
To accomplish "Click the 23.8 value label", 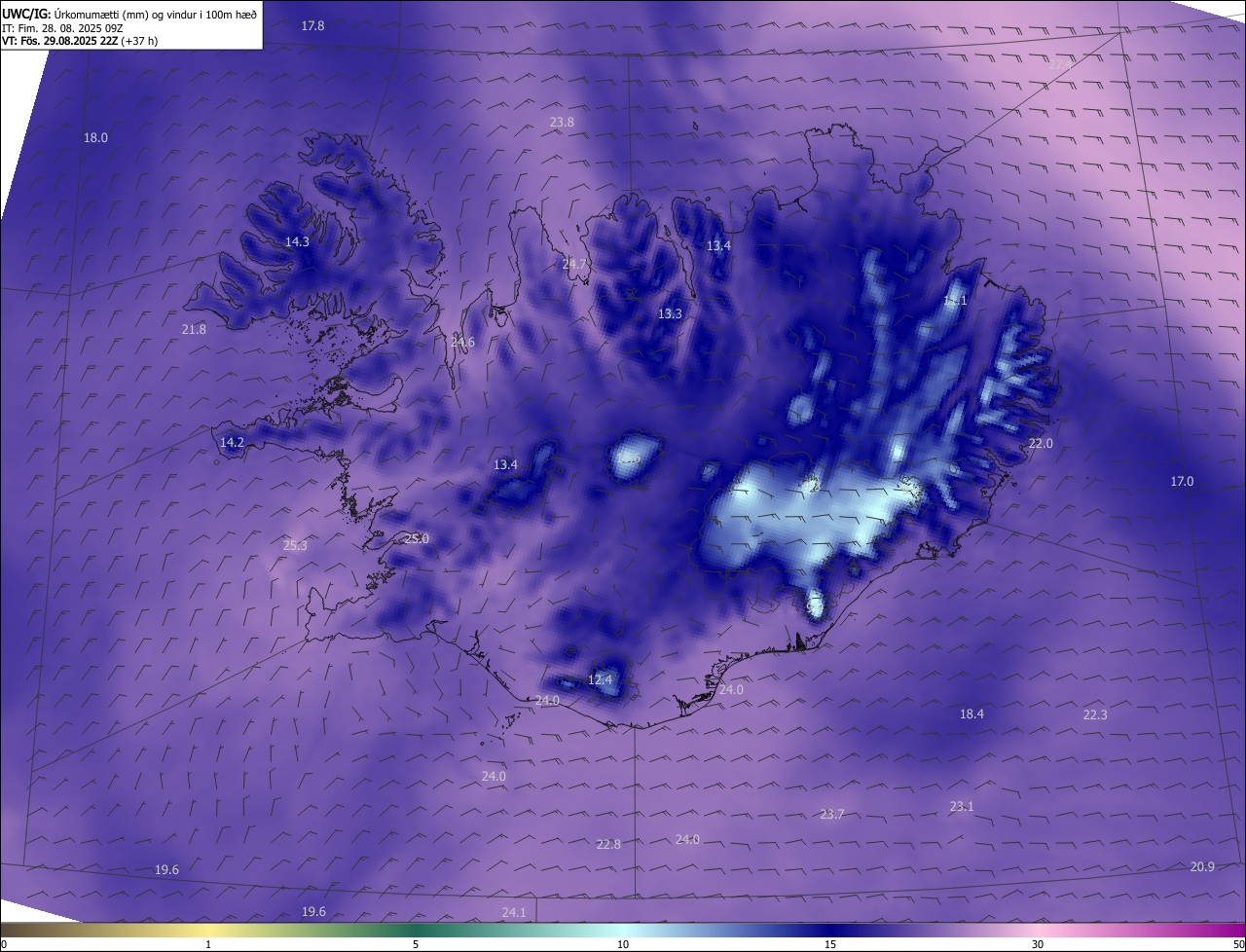I will [562, 123].
